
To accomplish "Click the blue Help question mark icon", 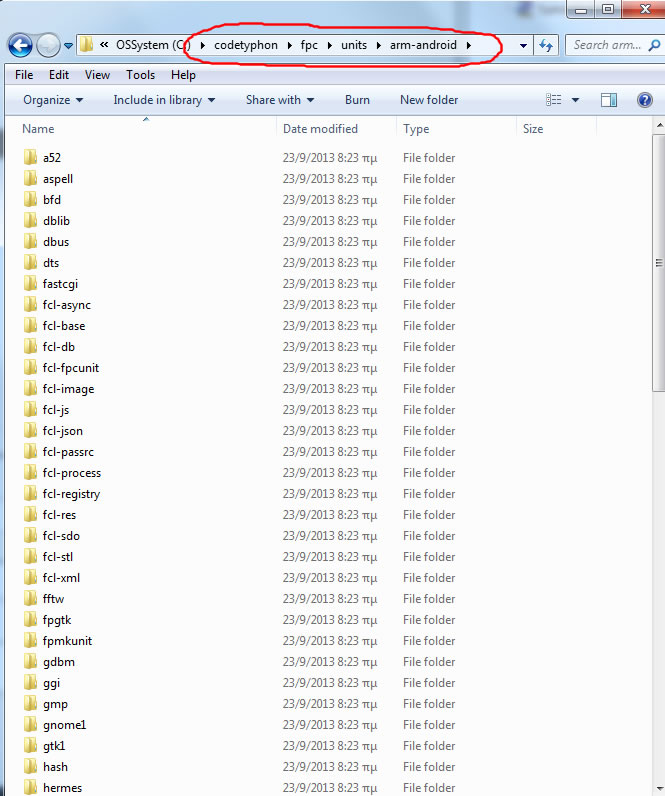I will point(645,100).
